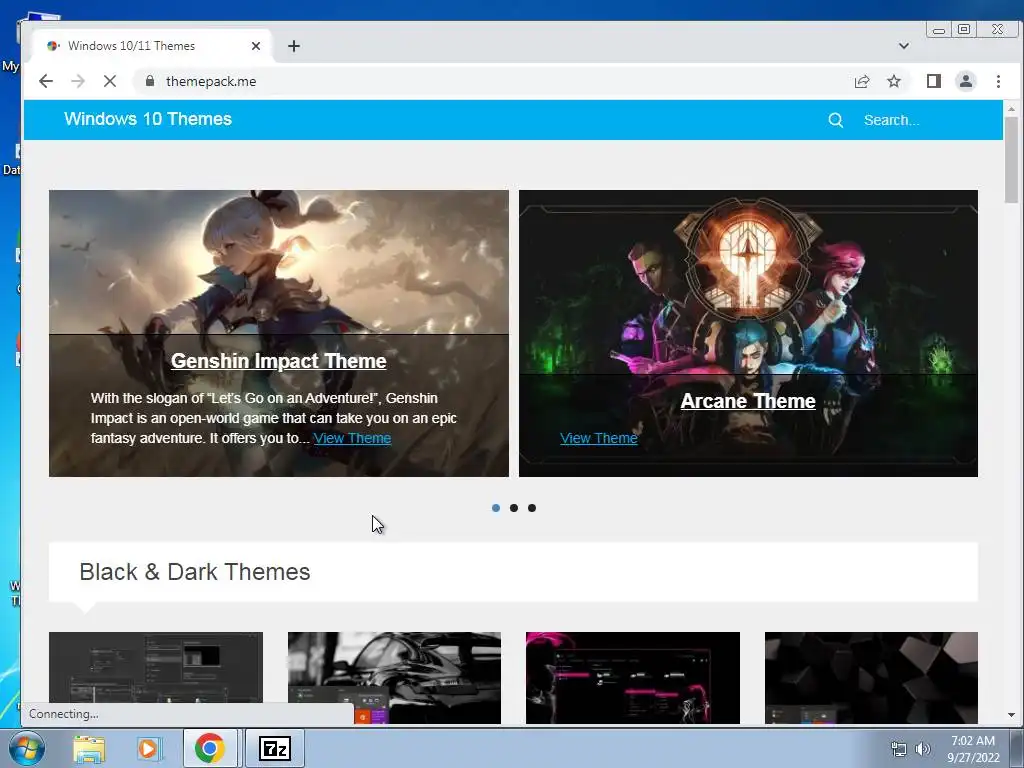This screenshot has height=768, width=1024.
Task: Click the Chrome taskbar icon
Action: click(x=210, y=748)
